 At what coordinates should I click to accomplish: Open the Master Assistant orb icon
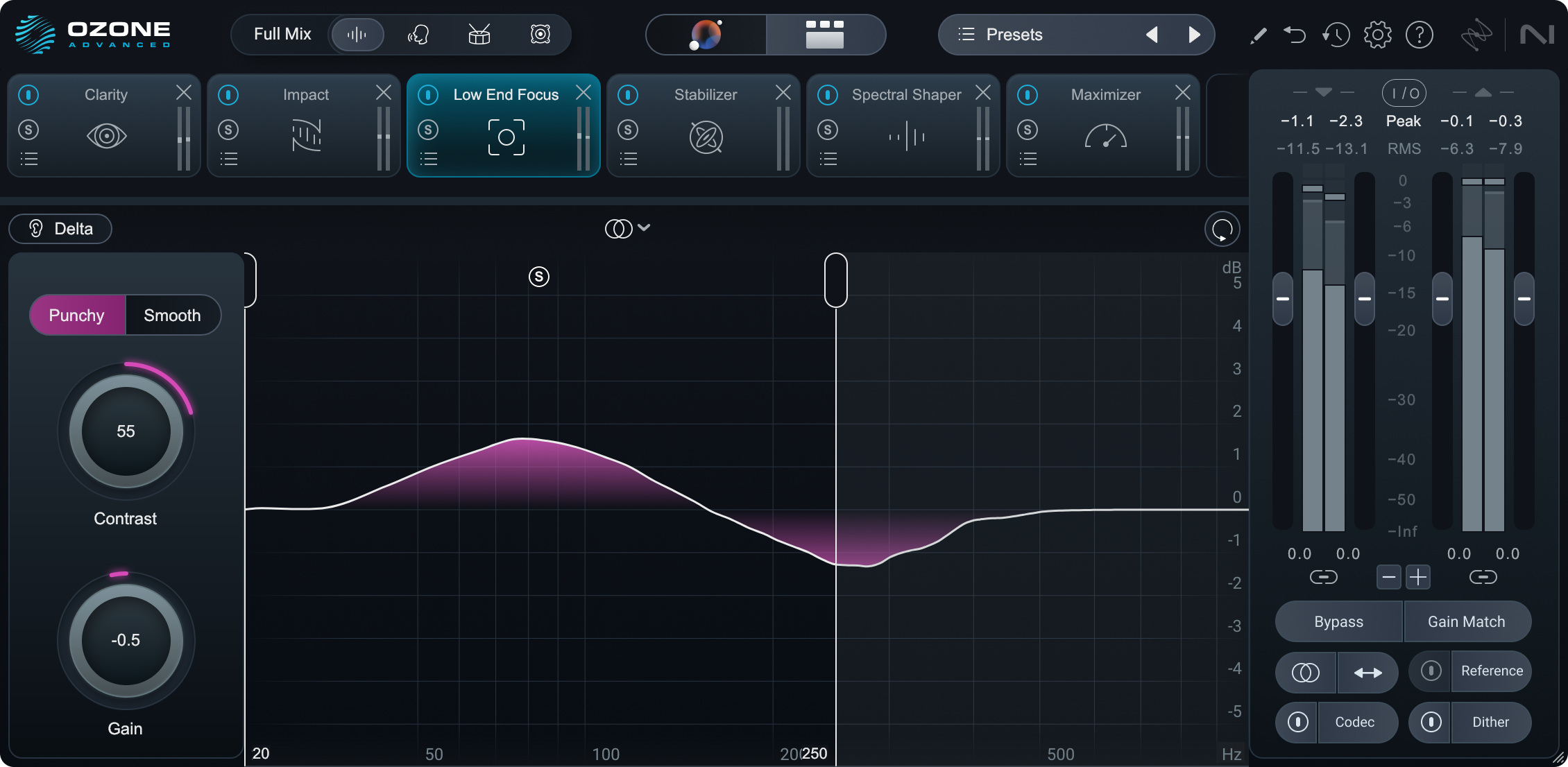[x=706, y=35]
